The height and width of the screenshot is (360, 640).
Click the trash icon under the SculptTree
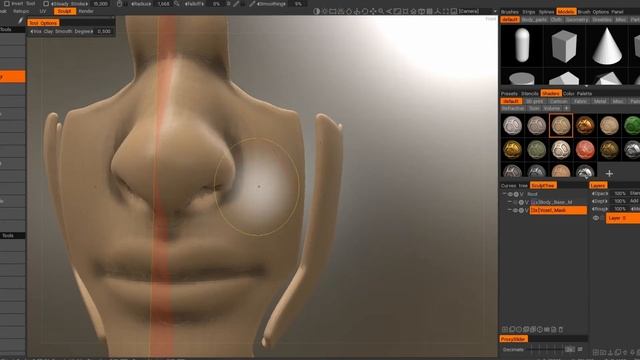click(x=561, y=329)
